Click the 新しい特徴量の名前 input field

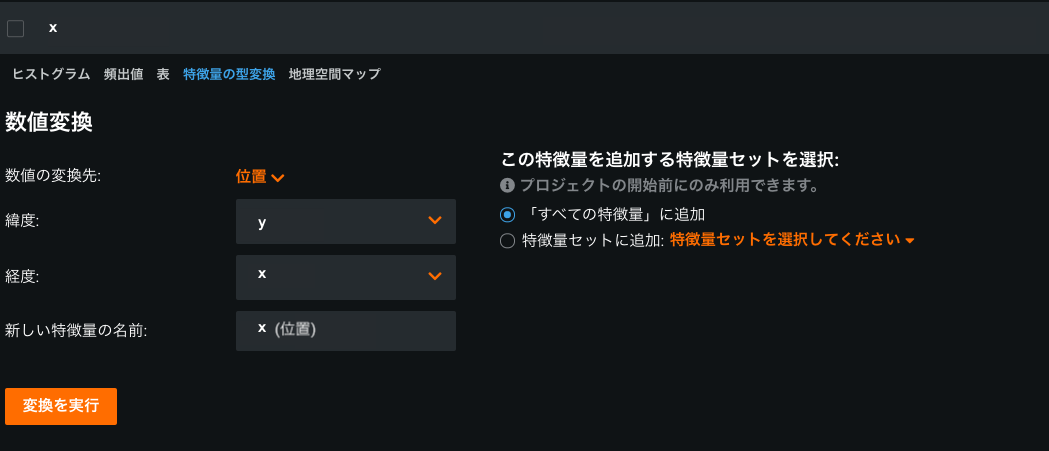coord(345,331)
